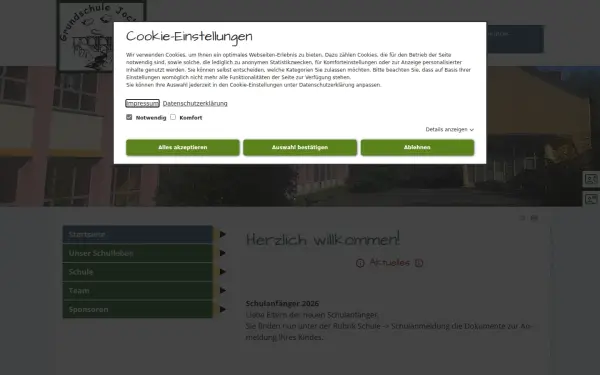The width and height of the screenshot is (600, 375).
Task: Click the small icon left of the print icon
Action: tap(522, 218)
